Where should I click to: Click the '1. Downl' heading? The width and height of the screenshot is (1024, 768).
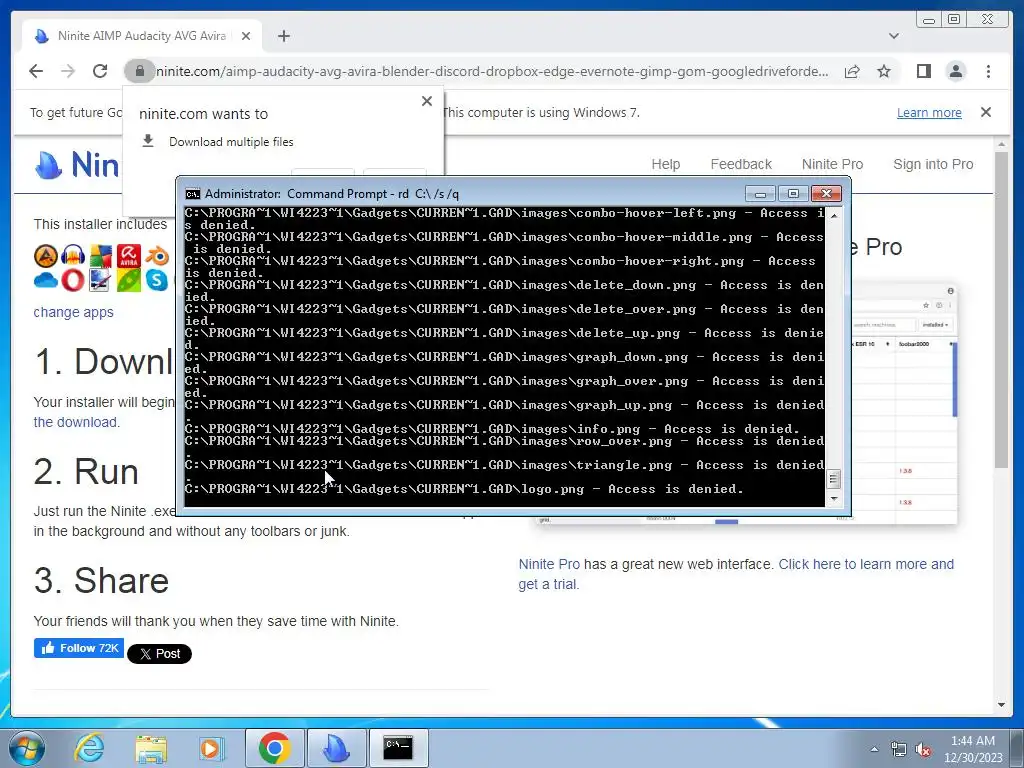coord(103,361)
